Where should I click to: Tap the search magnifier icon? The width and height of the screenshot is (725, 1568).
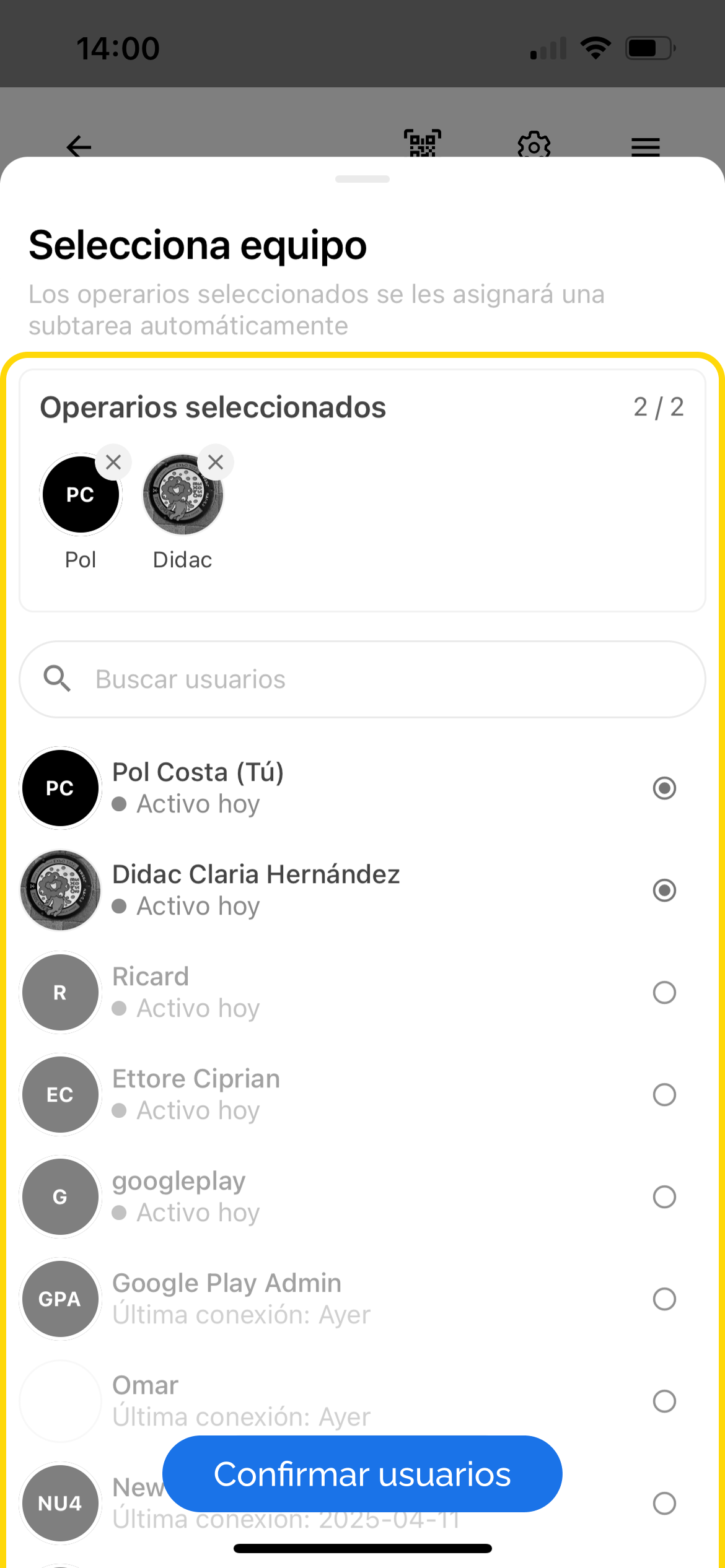click(x=57, y=679)
